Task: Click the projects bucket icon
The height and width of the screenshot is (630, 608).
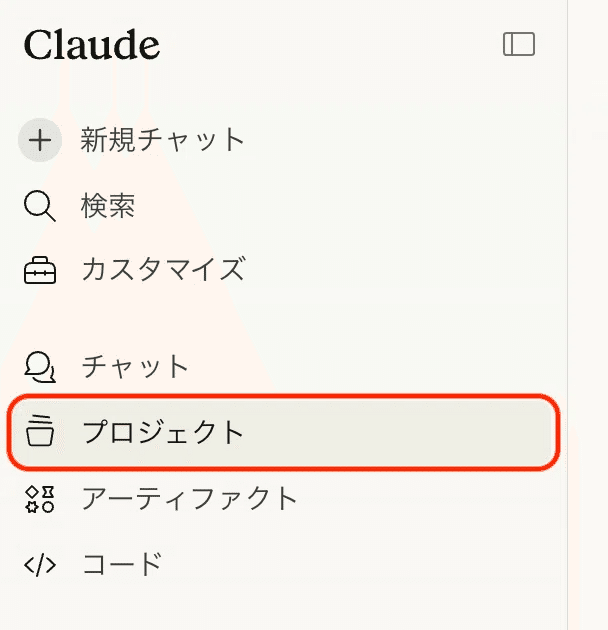Action: pos(40,432)
